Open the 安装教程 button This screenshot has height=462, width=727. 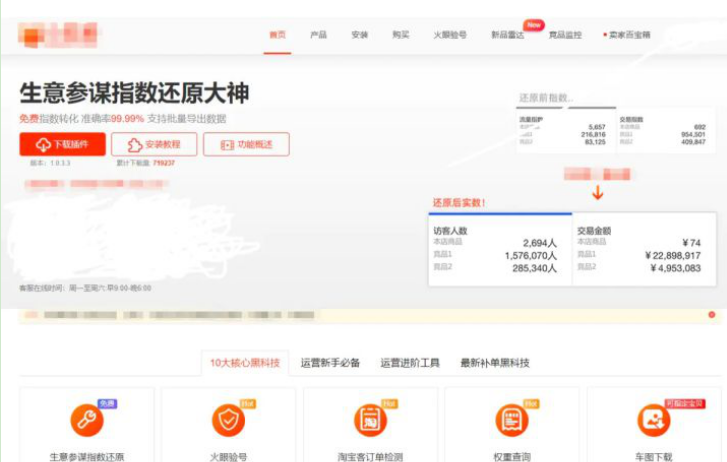pyautogui.click(x=154, y=144)
